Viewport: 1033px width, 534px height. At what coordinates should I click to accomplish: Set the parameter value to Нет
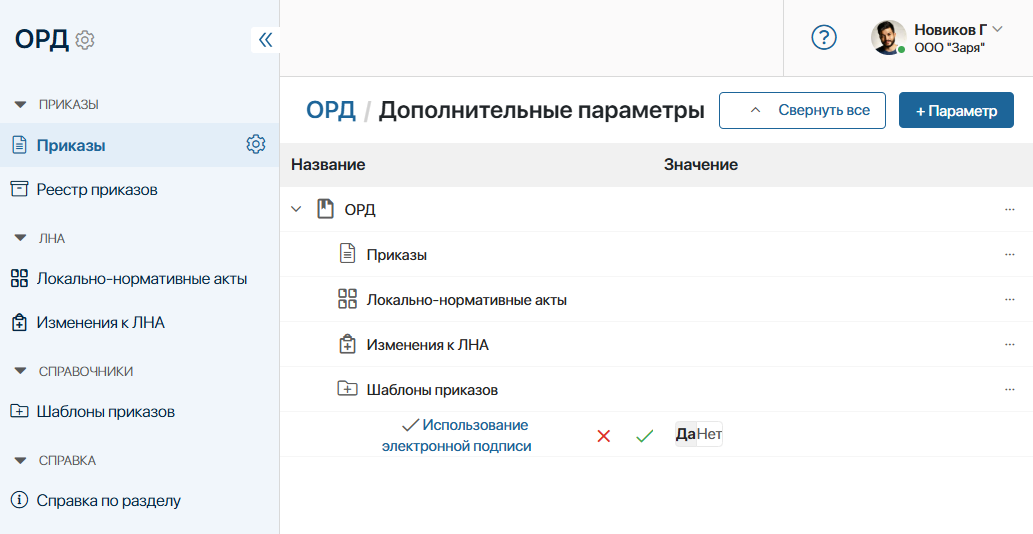709,434
